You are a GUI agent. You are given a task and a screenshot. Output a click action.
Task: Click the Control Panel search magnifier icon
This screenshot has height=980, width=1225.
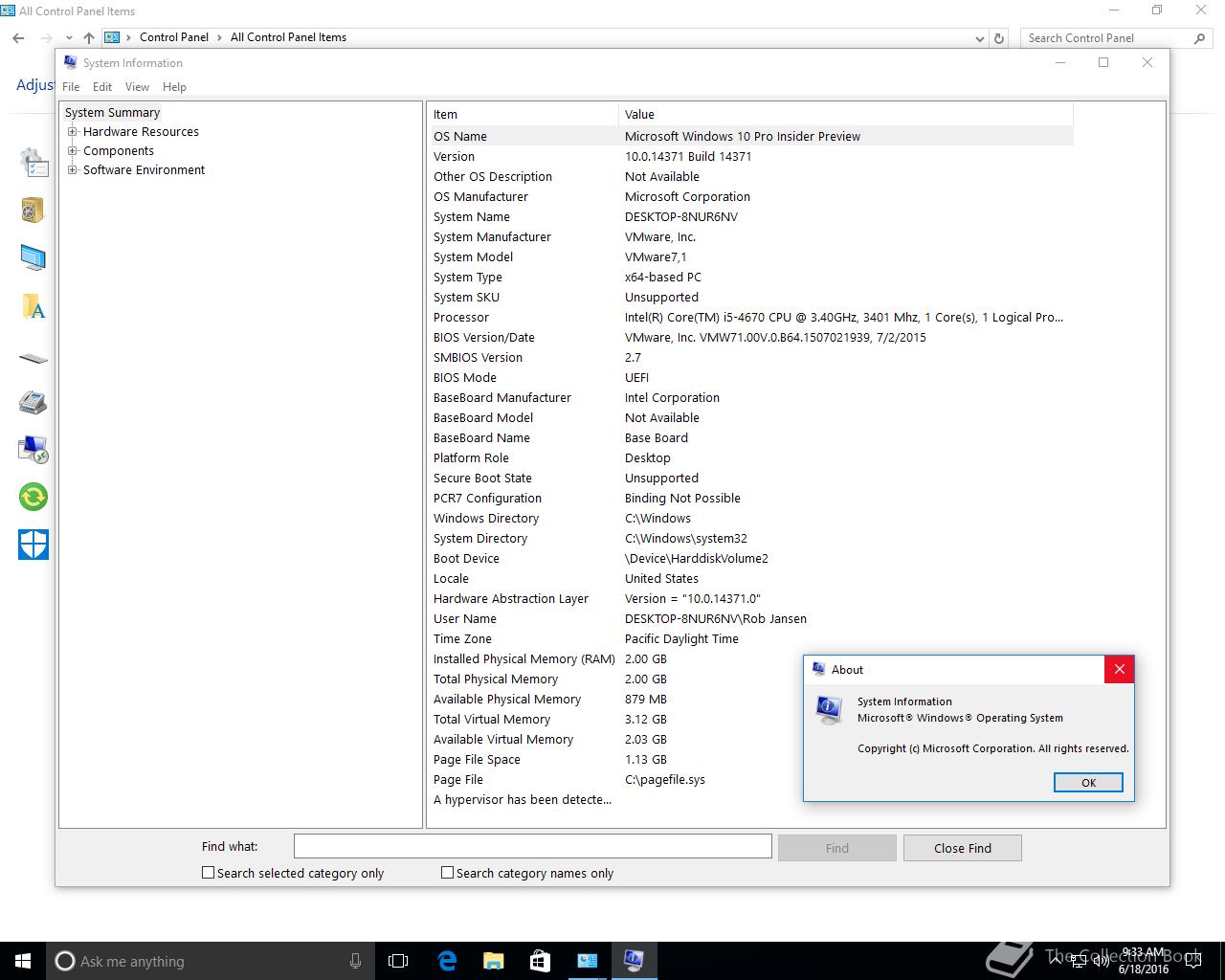tap(1200, 38)
